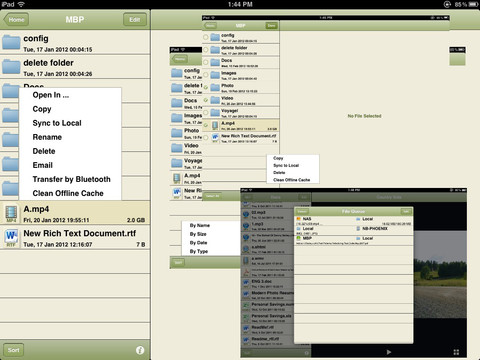Screen dimensions: 480x360
Task: Click the battery indicator in the iPad status bar
Action: tap(473, 4)
